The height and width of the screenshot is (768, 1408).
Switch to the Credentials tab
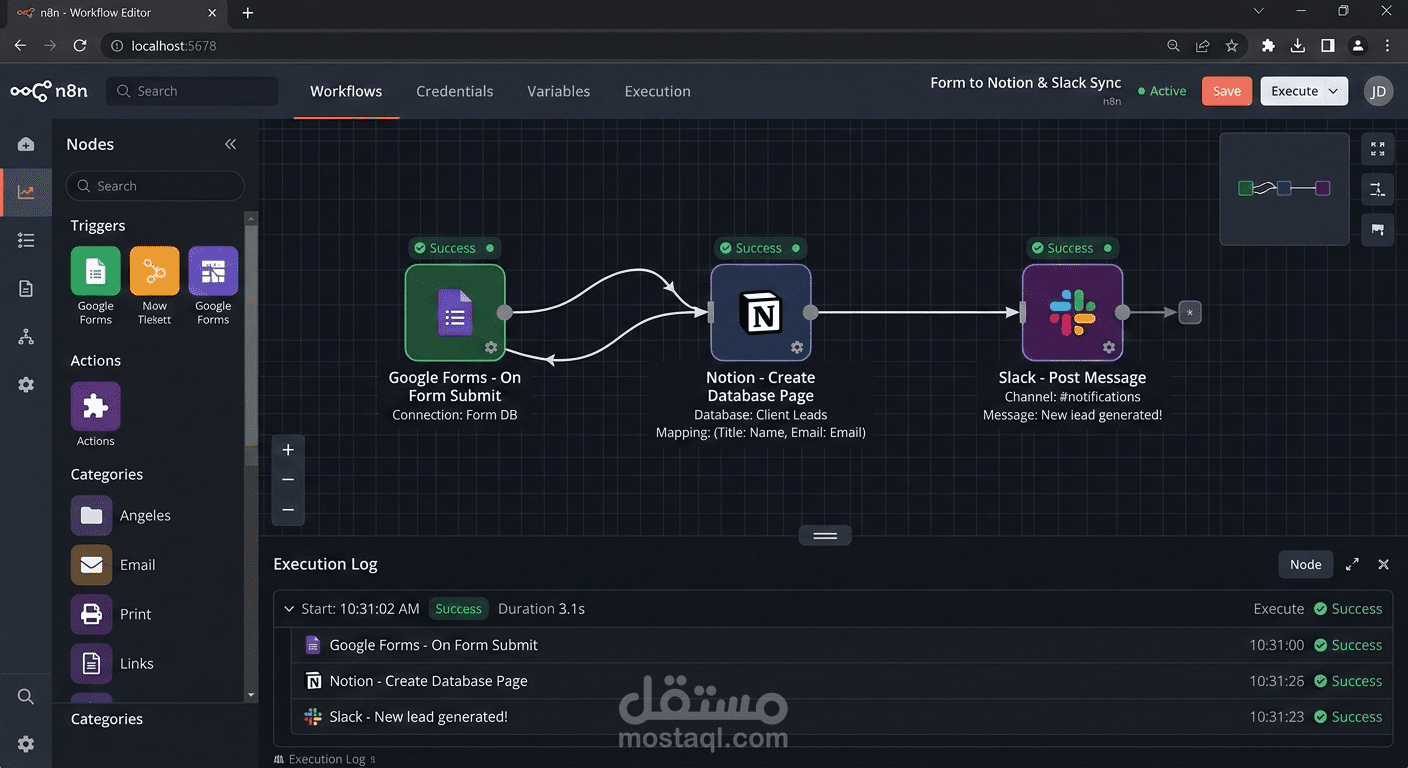(x=455, y=91)
